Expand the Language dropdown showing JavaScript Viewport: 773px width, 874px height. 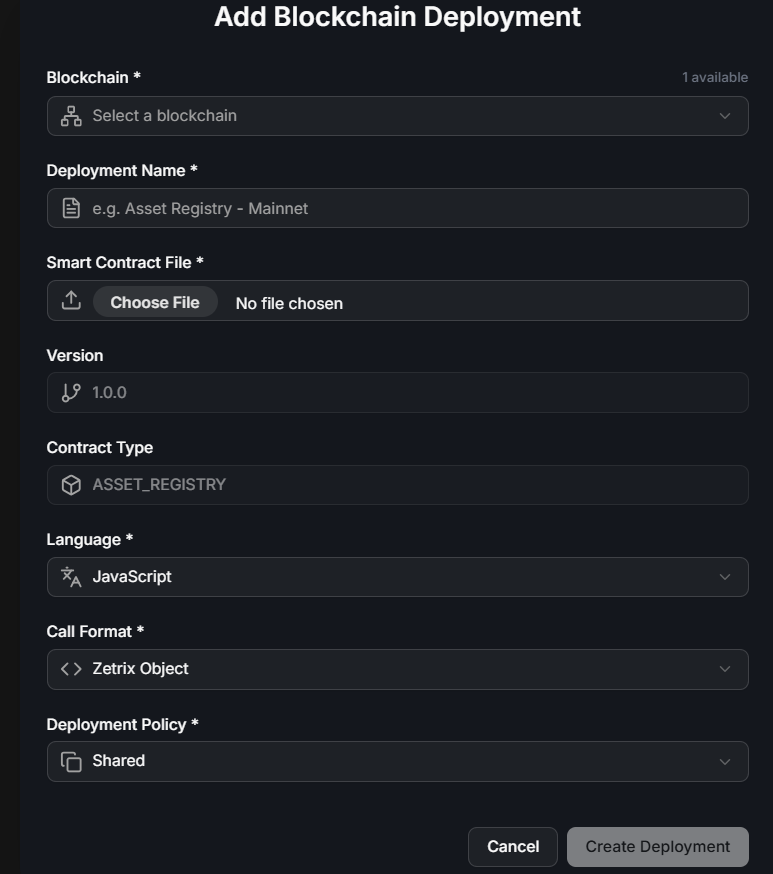point(397,577)
